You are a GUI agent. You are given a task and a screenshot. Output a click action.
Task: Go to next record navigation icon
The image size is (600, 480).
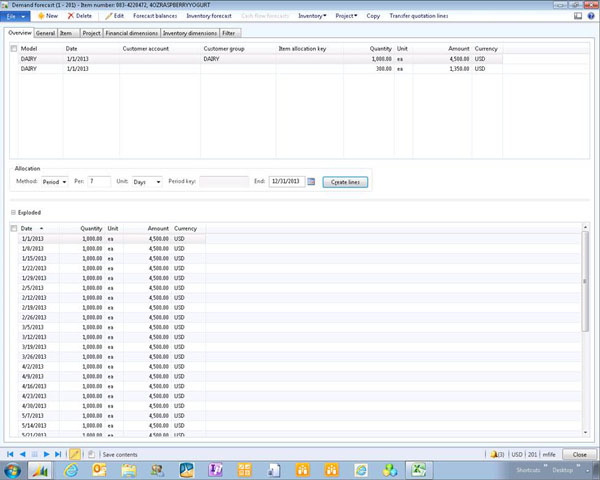click(46, 454)
